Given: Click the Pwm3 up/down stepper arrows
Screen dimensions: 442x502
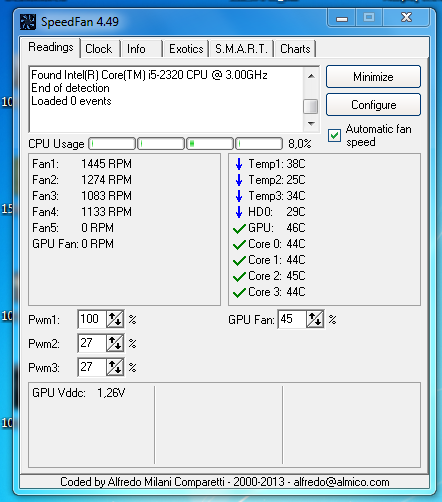Looking at the screenshot, I should tap(115, 367).
